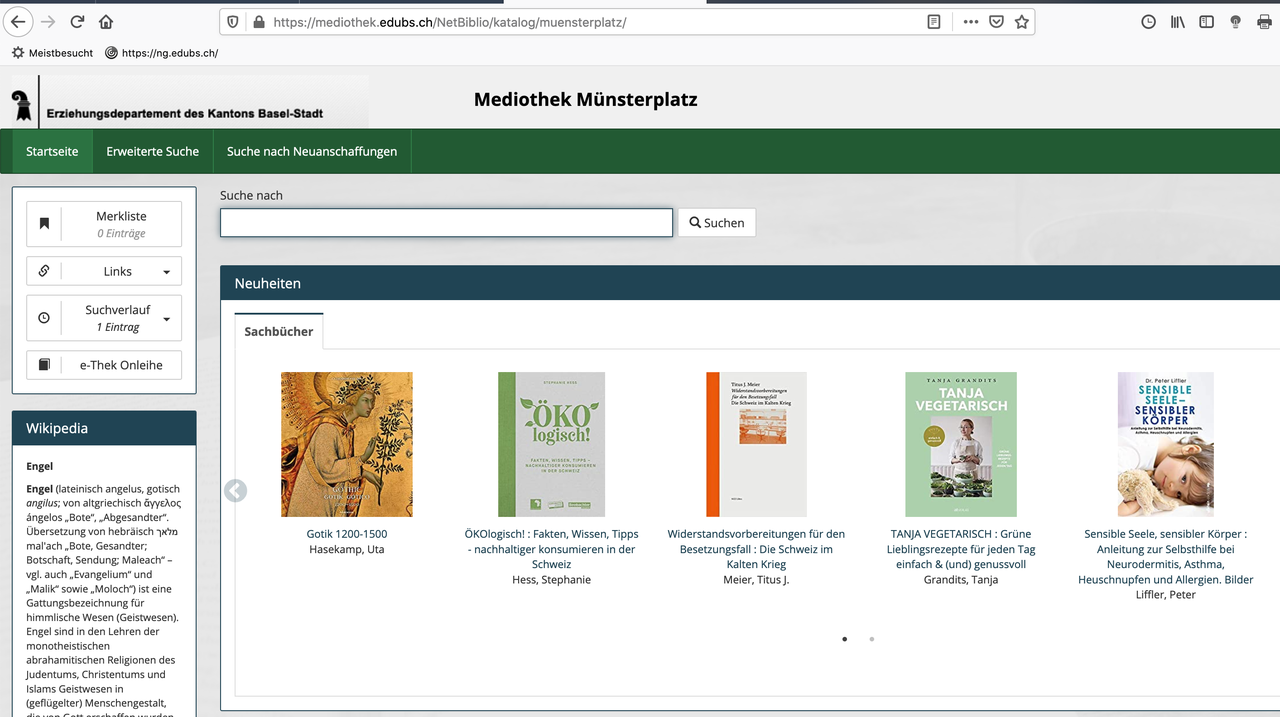Open the Gotik 1200-1500 title link
The width and height of the screenshot is (1280, 717).
click(x=347, y=534)
